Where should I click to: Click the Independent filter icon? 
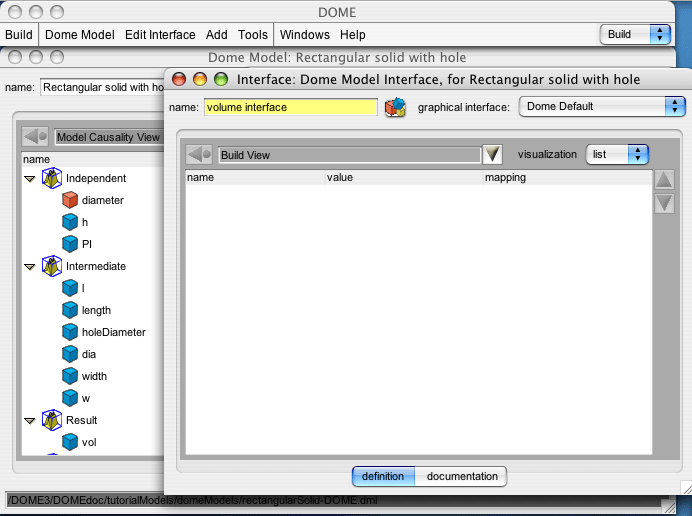tap(52, 178)
